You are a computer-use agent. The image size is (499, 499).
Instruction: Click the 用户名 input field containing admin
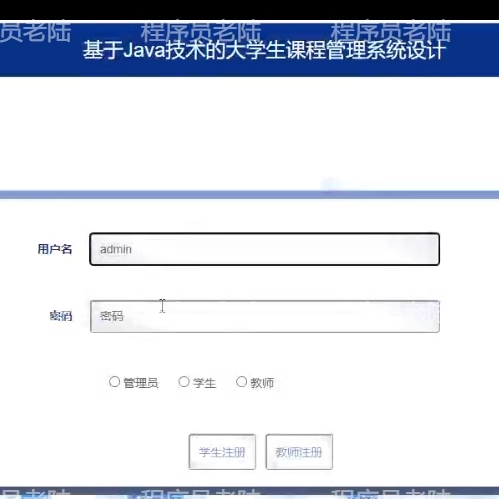pyautogui.click(x=265, y=249)
